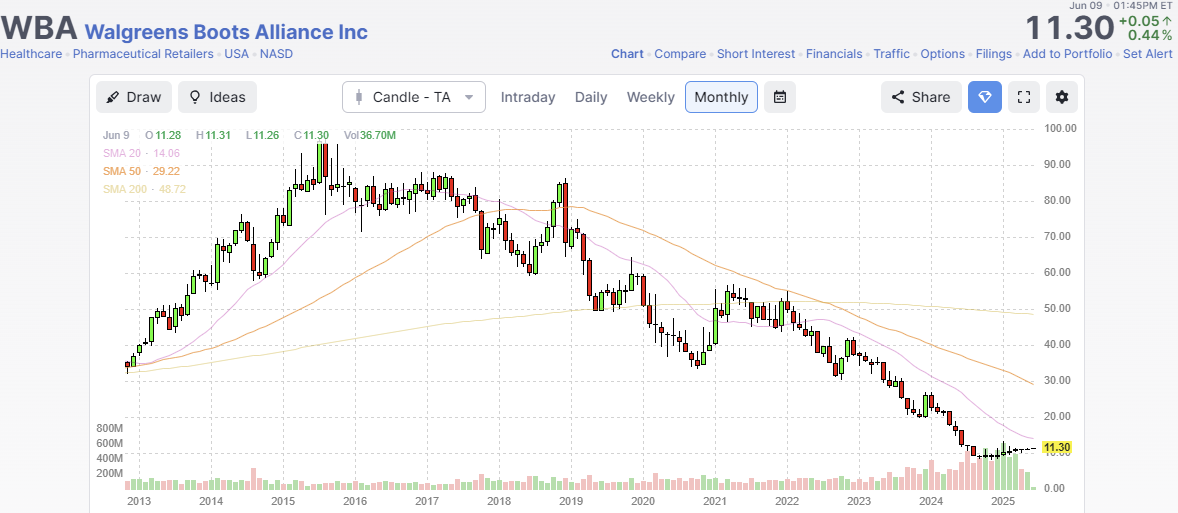The height and width of the screenshot is (513, 1178).
Task: Click Set Alert link
Action: click(x=1148, y=54)
